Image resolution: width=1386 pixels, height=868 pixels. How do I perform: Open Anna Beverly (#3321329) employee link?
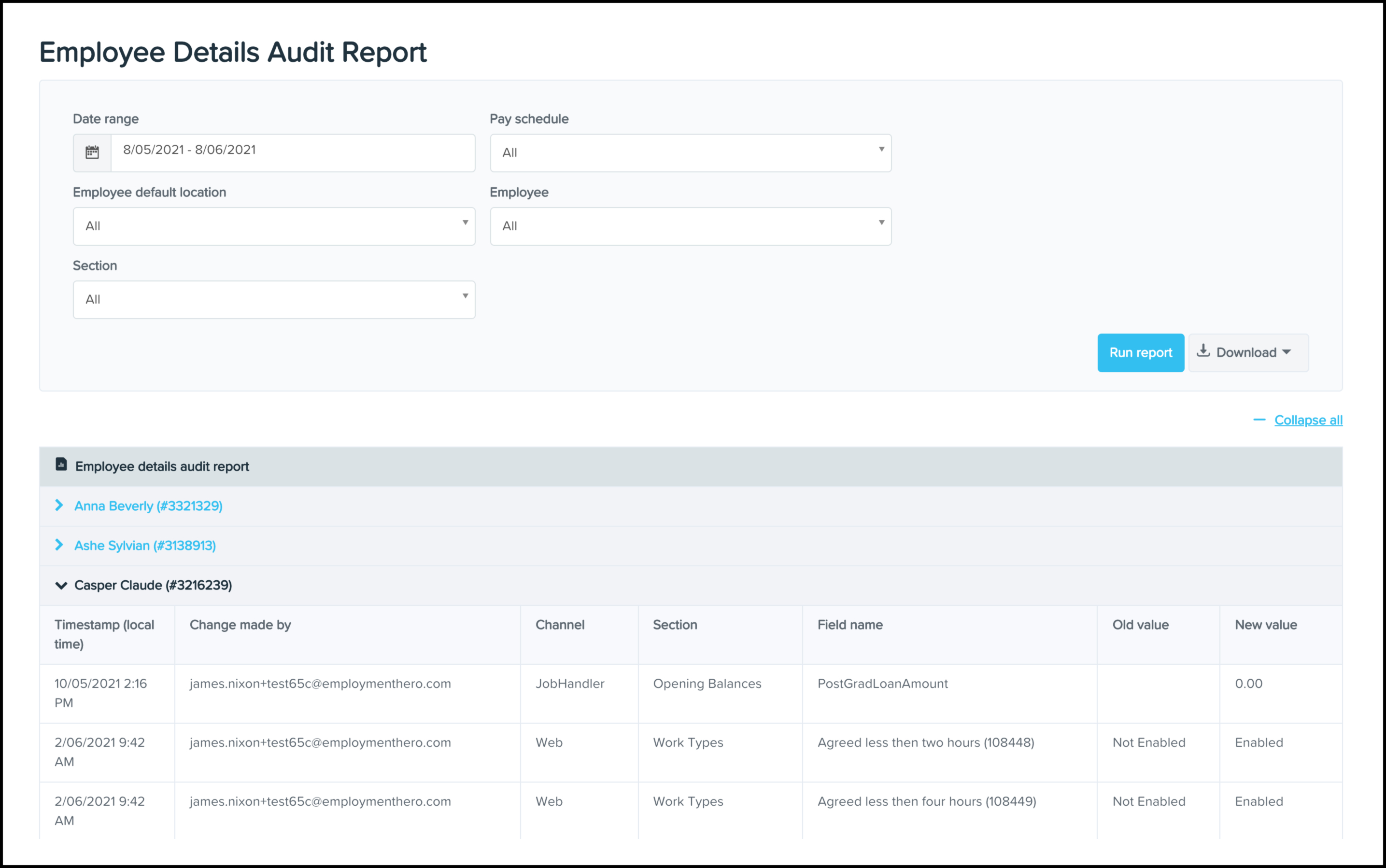tap(148, 506)
